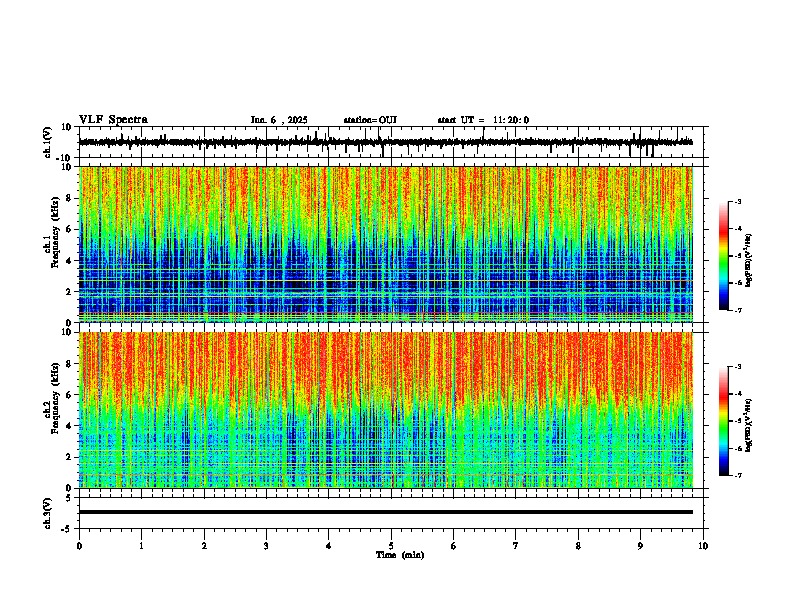792x612 pixels.
Task: Click the ch.1 "Frequency (kHz)" axis label
Action: click(55, 232)
